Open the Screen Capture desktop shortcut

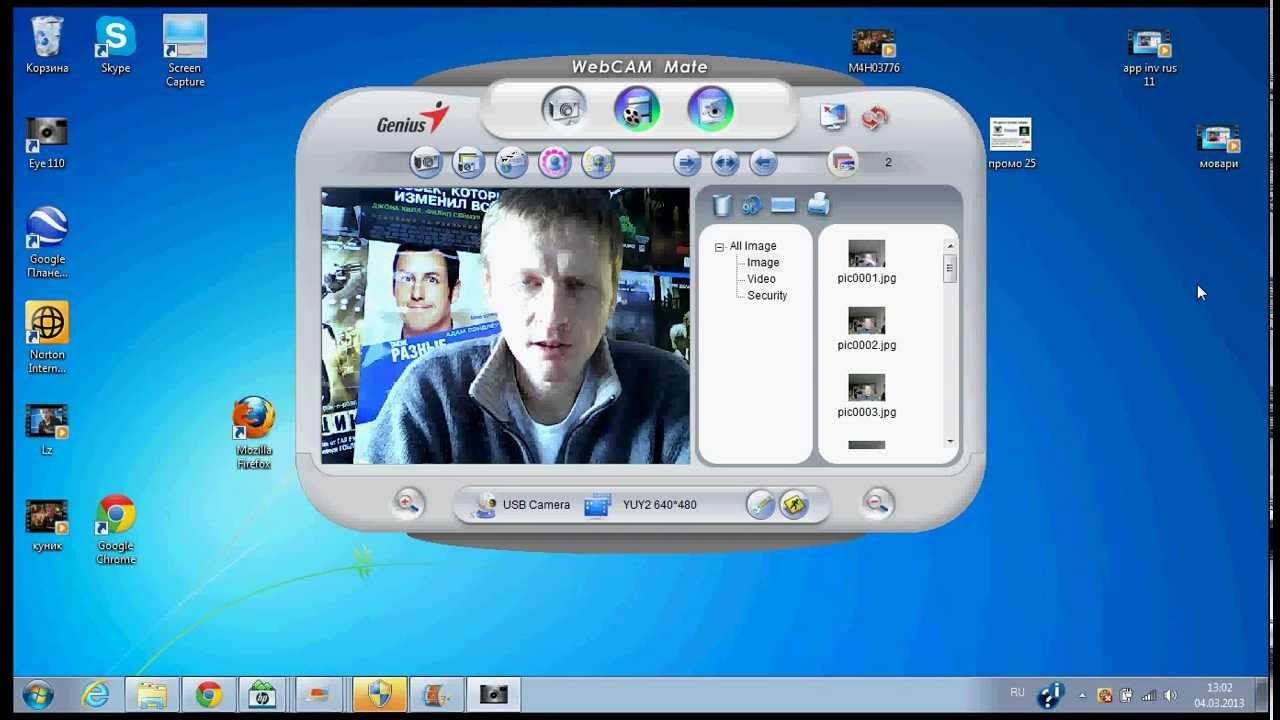click(x=185, y=51)
